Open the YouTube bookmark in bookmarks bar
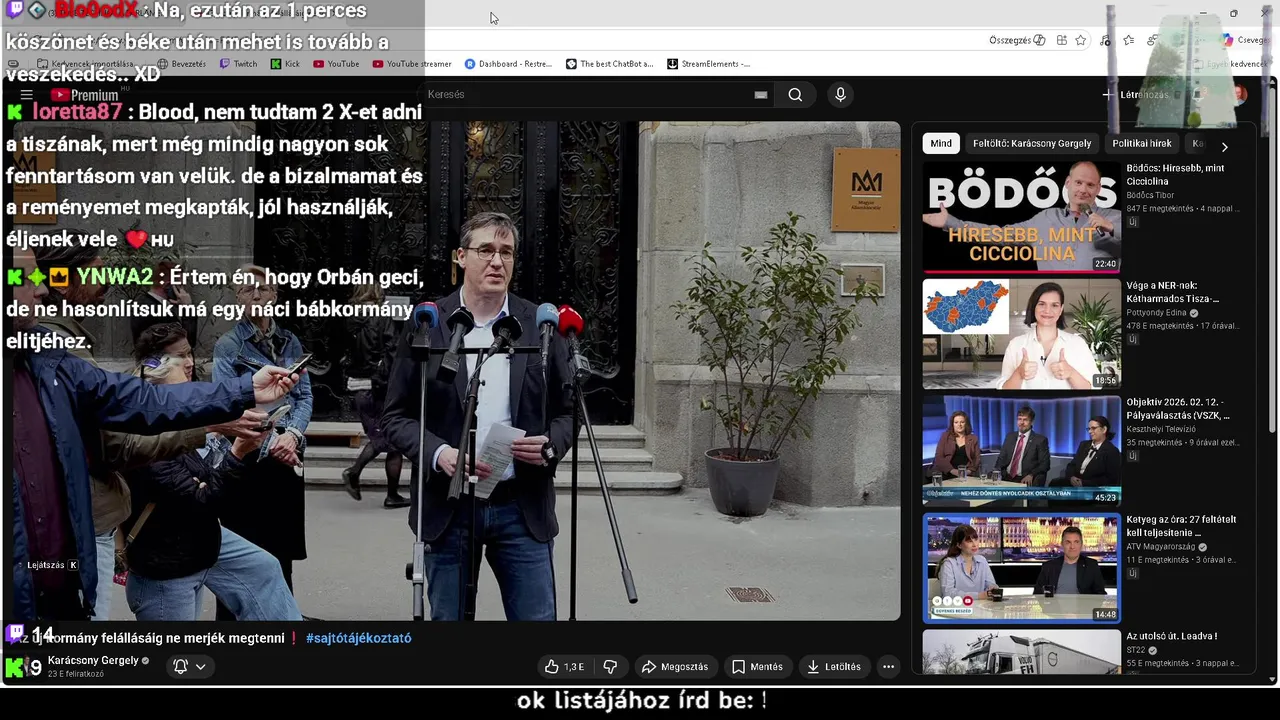1280x720 pixels. point(336,64)
